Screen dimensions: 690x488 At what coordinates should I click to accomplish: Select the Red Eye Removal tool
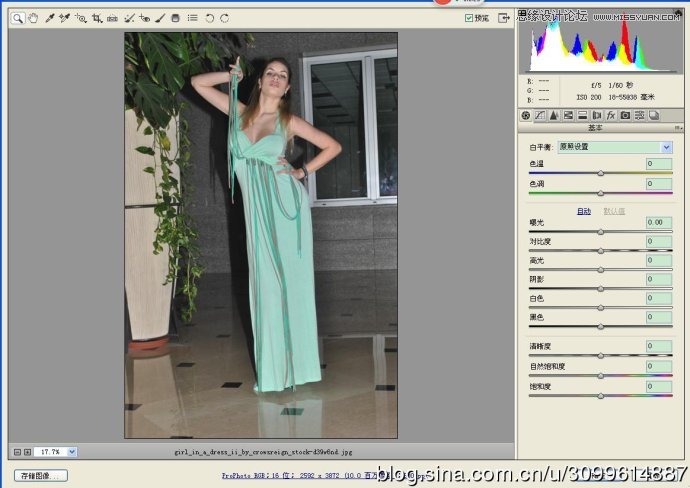point(144,18)
